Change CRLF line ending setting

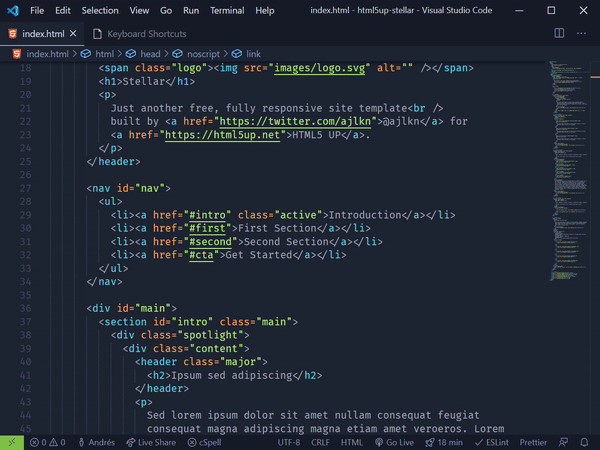point(320,442)
